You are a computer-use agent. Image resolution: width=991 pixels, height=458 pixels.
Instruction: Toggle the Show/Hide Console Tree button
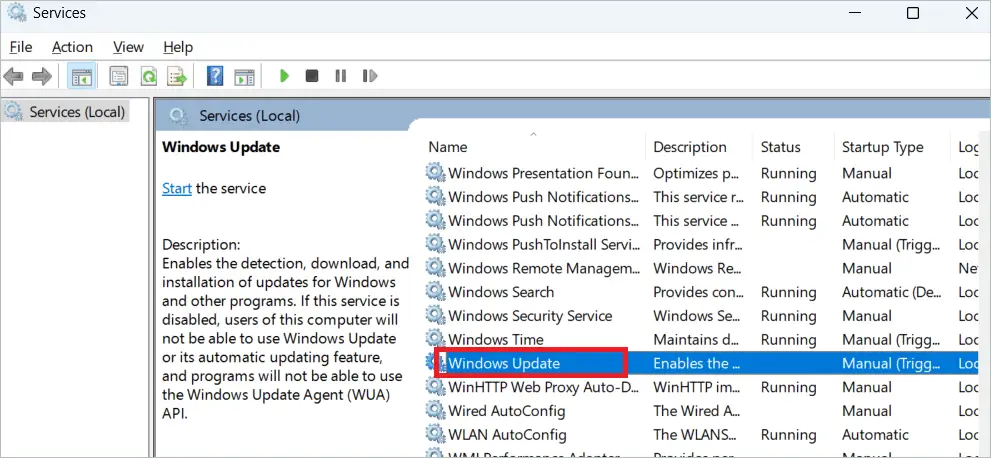click(82, 76)
